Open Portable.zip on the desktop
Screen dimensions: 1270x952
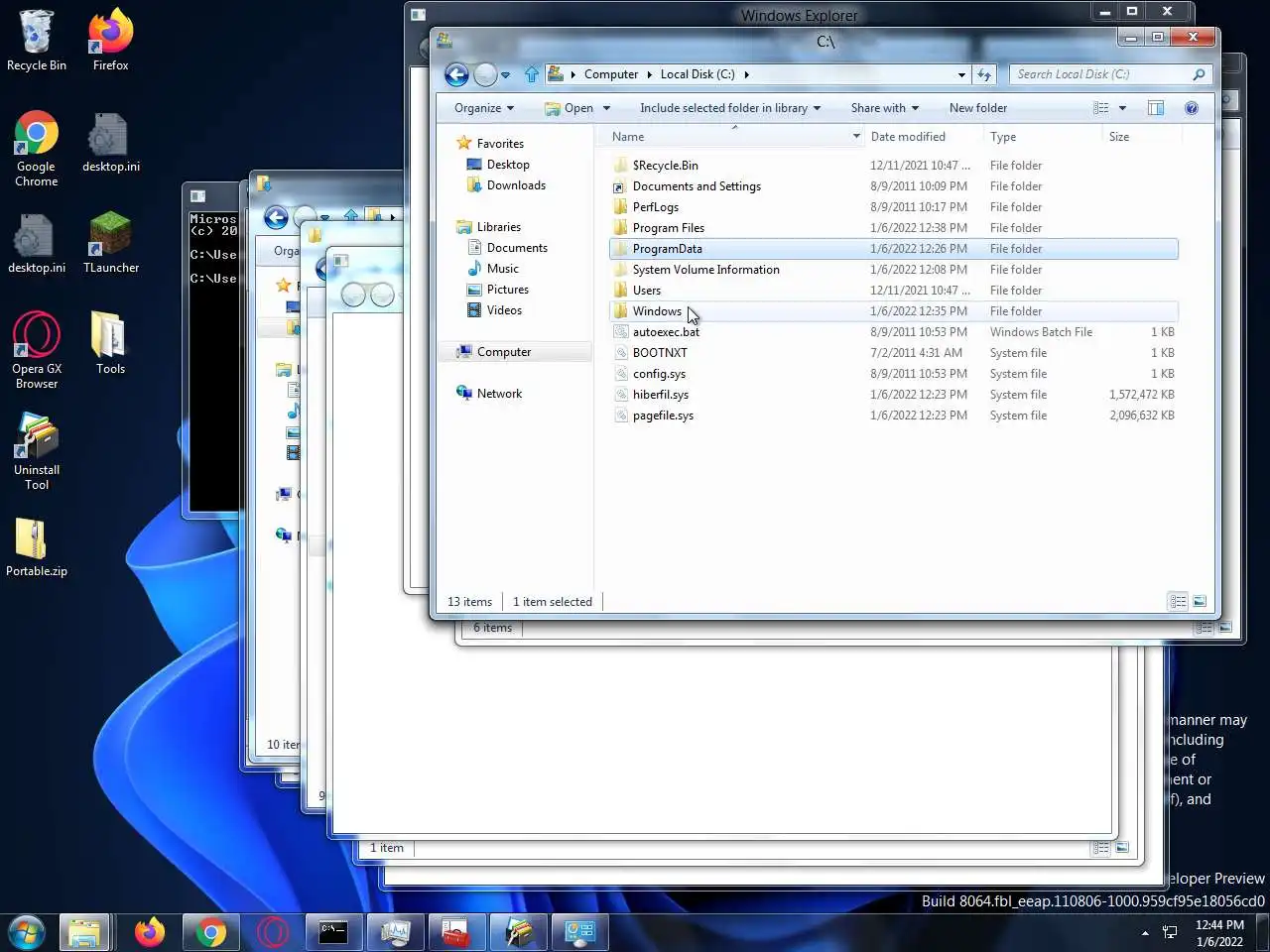(37, 547)
